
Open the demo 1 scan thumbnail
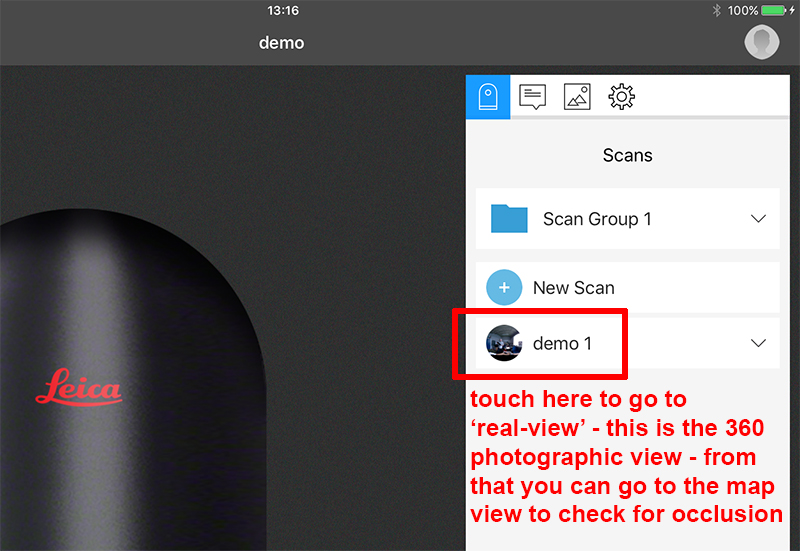point(504,343)
